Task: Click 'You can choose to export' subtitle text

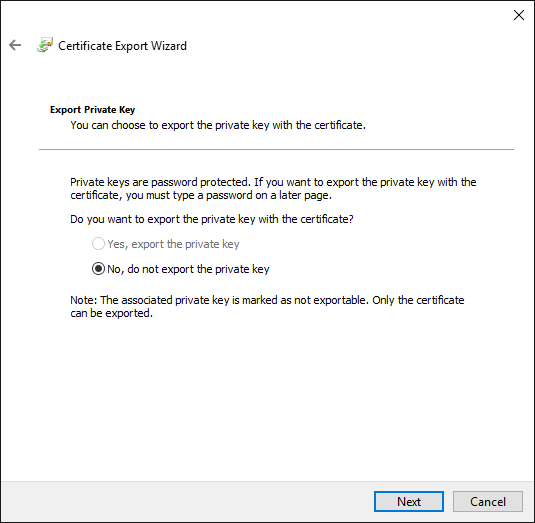Action: point(218,125)
